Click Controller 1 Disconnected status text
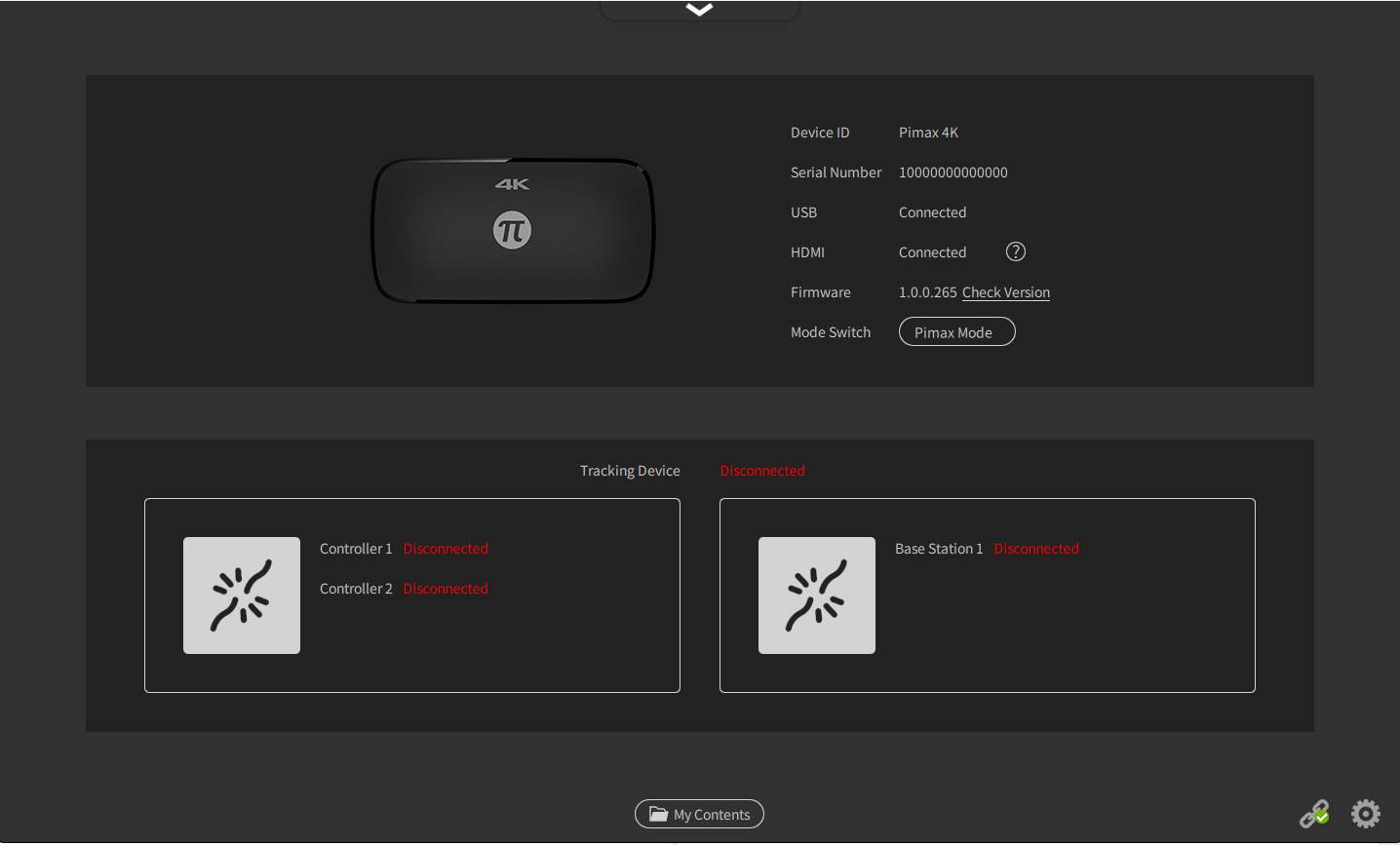 point(446,549)
